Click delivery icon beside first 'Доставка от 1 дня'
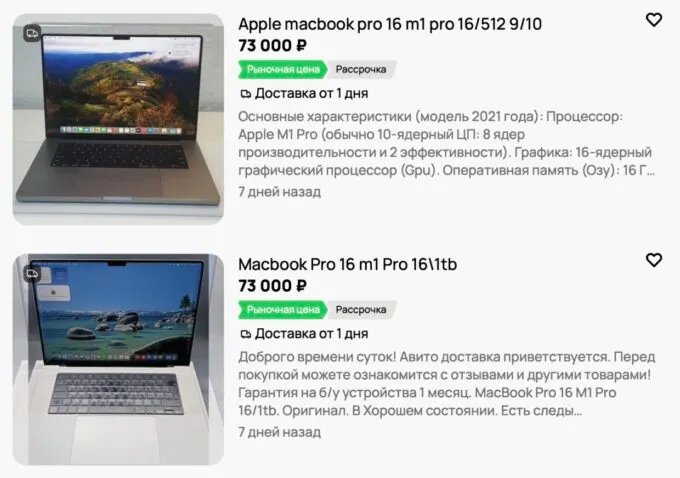This screenshot has height=478, width=680. 245,94
